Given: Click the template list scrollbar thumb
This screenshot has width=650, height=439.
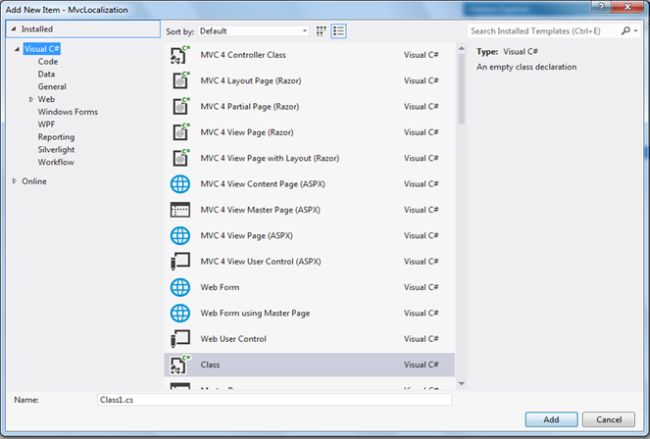Looking at the screenshot, I should [x=461, y=89].
